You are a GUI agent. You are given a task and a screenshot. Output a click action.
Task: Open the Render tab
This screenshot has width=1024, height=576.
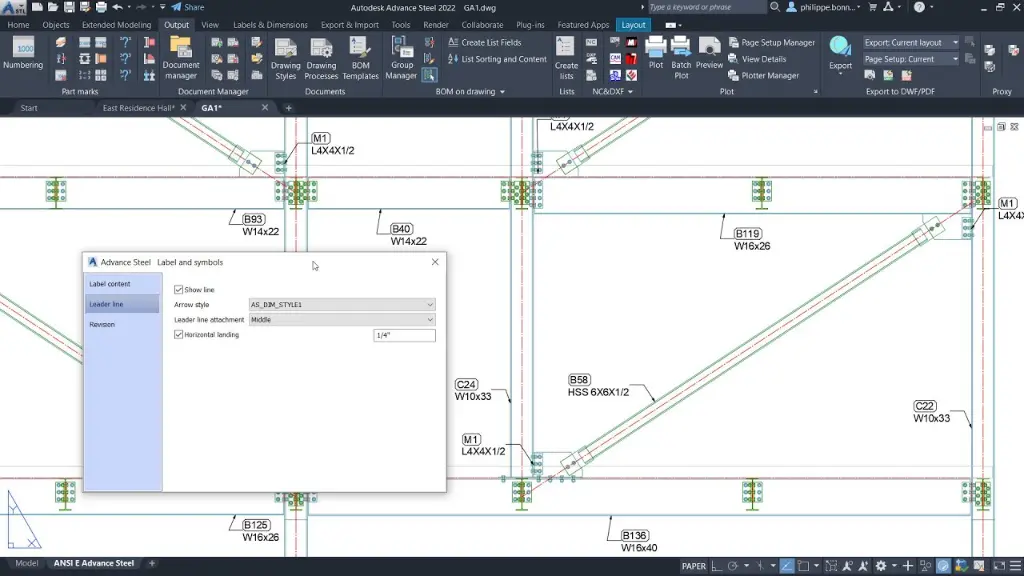pos(436,25)
